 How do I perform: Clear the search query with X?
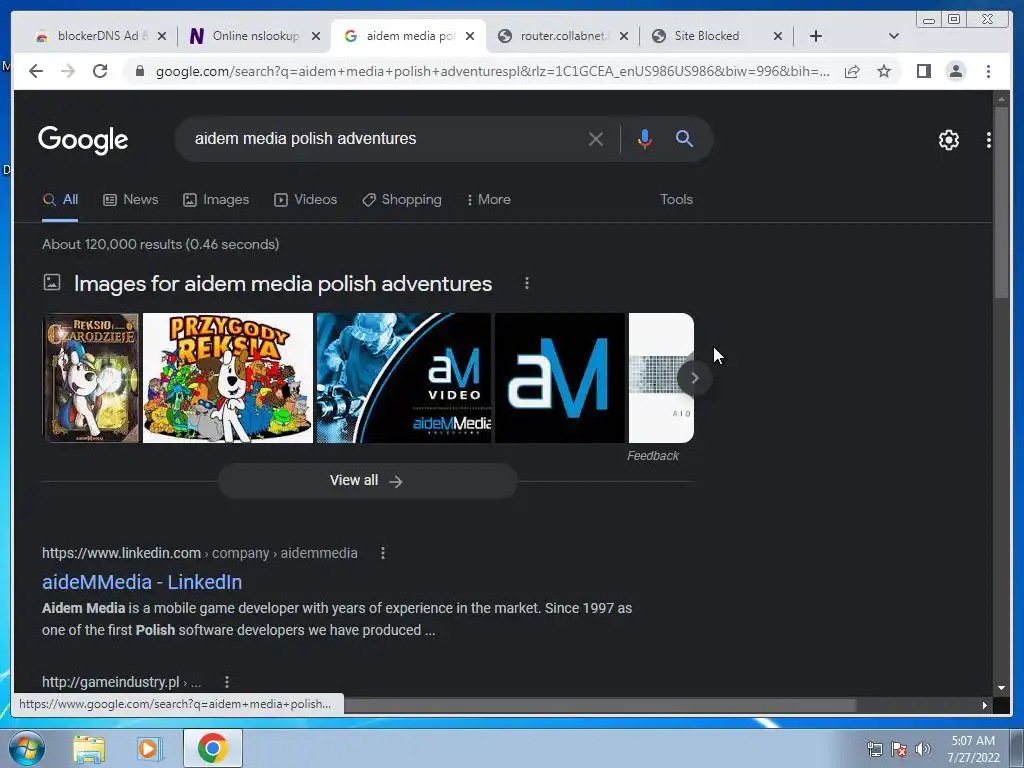click(x=595, y=138)
